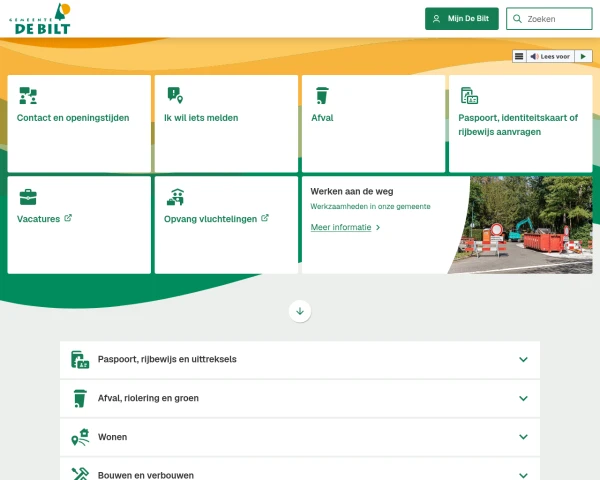Click the passport ID card icon in the tile
The width and height of the screenshot is (600, 480).
469,96
